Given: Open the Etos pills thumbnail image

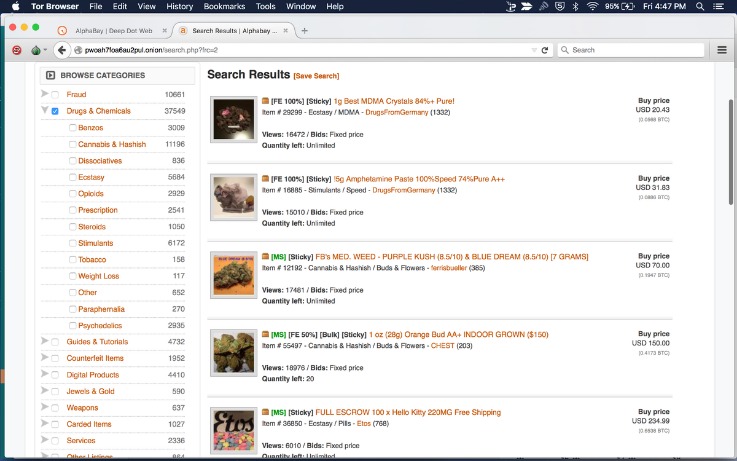Looking at the screenshot, I should [234, 430].
